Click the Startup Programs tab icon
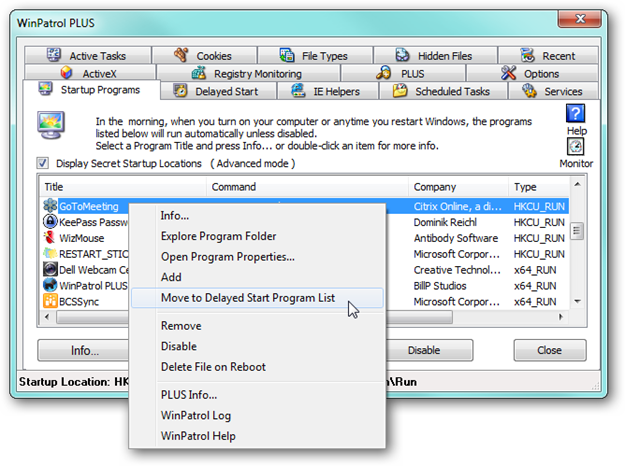625x466 pixels. tap(45, 89)
